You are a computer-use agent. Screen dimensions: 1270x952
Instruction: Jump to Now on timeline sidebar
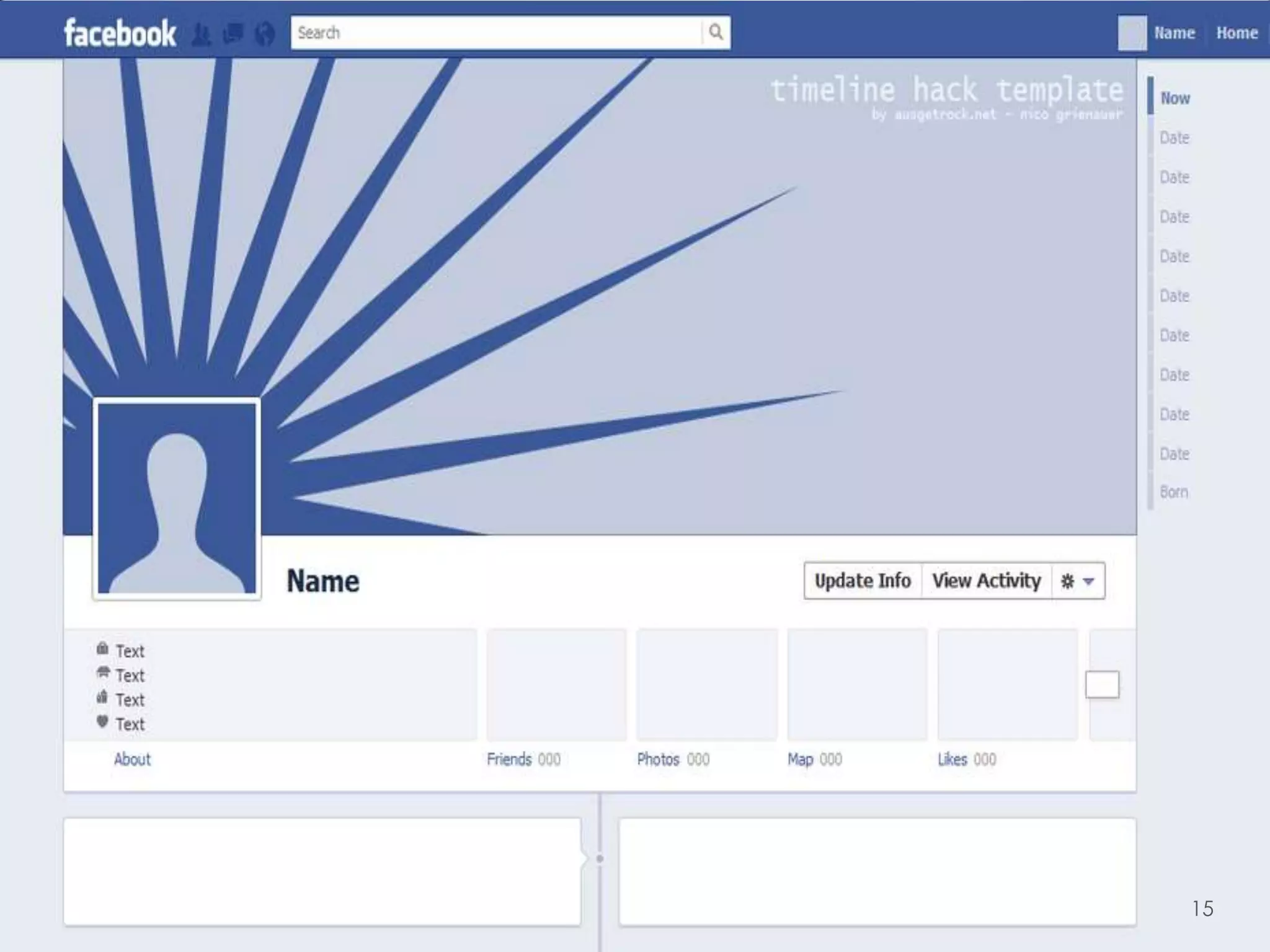[x=1175, y=98]
